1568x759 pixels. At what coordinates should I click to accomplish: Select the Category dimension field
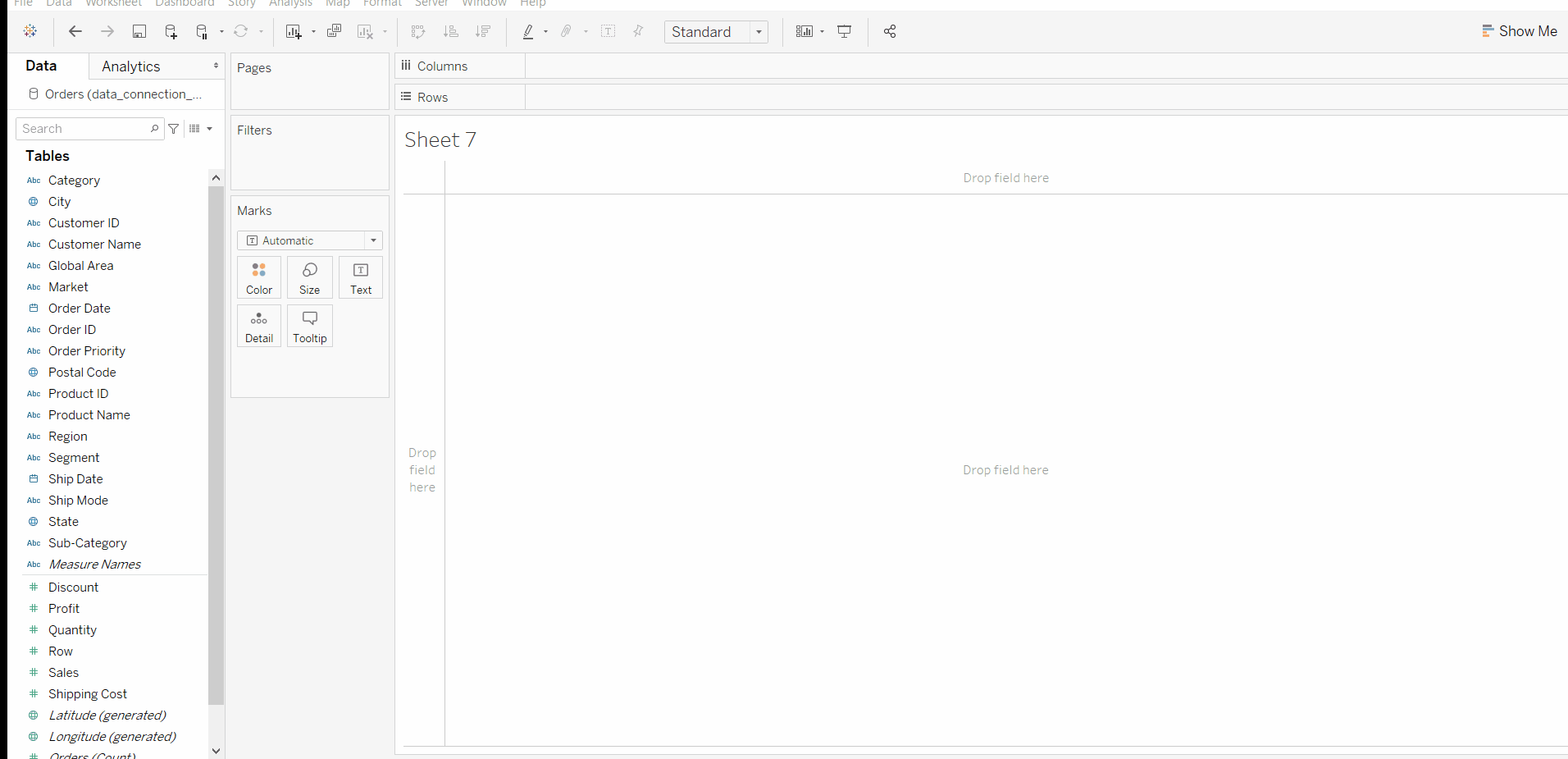tap(74, 181)
